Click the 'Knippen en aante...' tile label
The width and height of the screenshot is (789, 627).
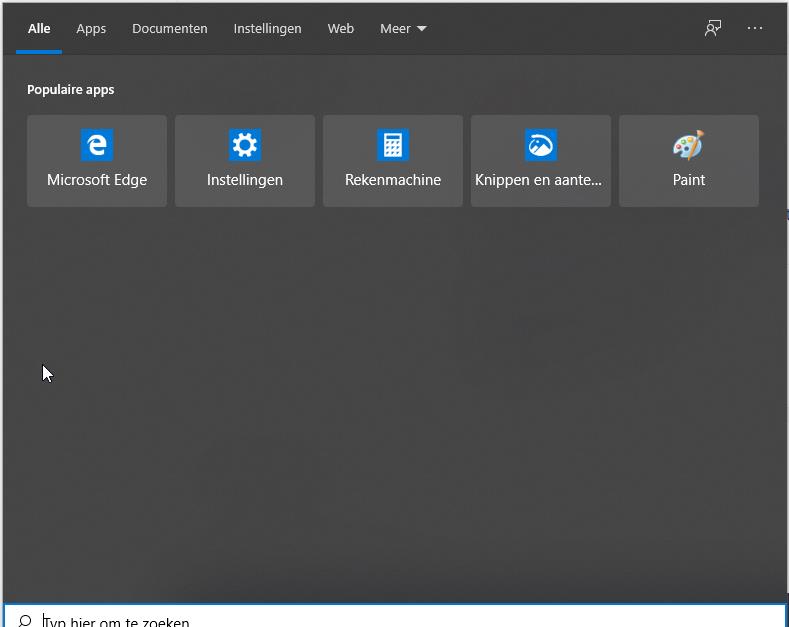[539, 180]
